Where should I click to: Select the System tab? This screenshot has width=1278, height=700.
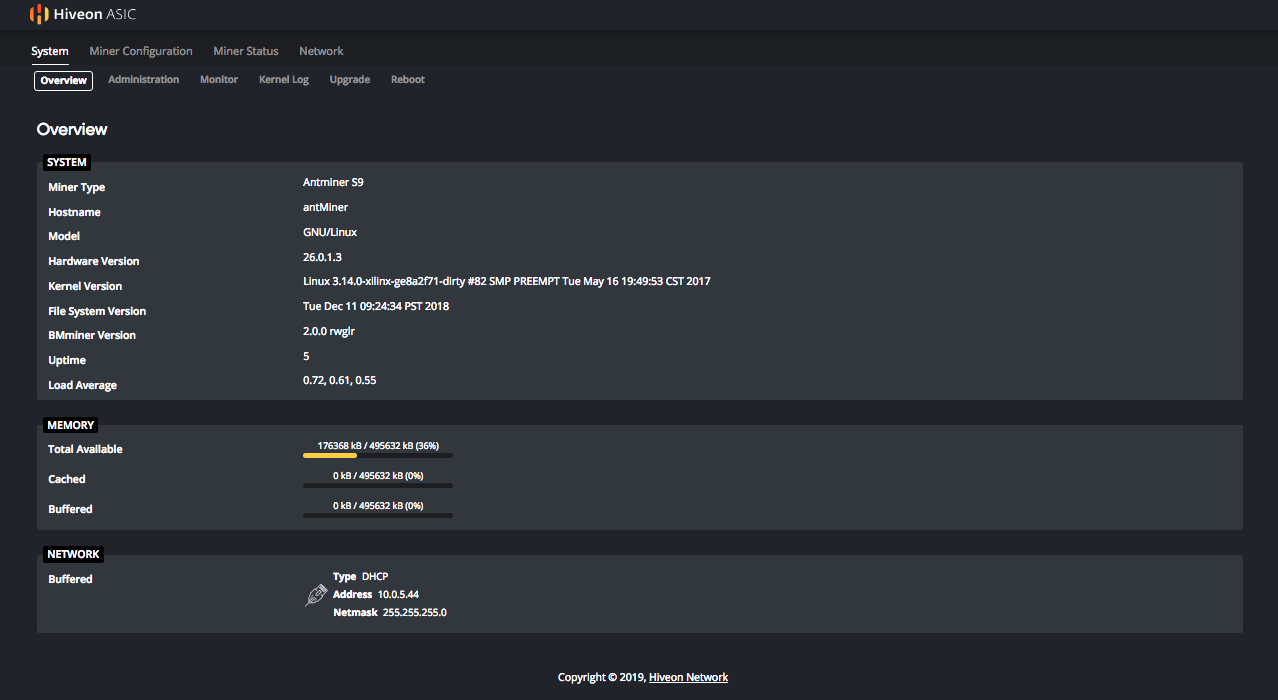[50, 51]
